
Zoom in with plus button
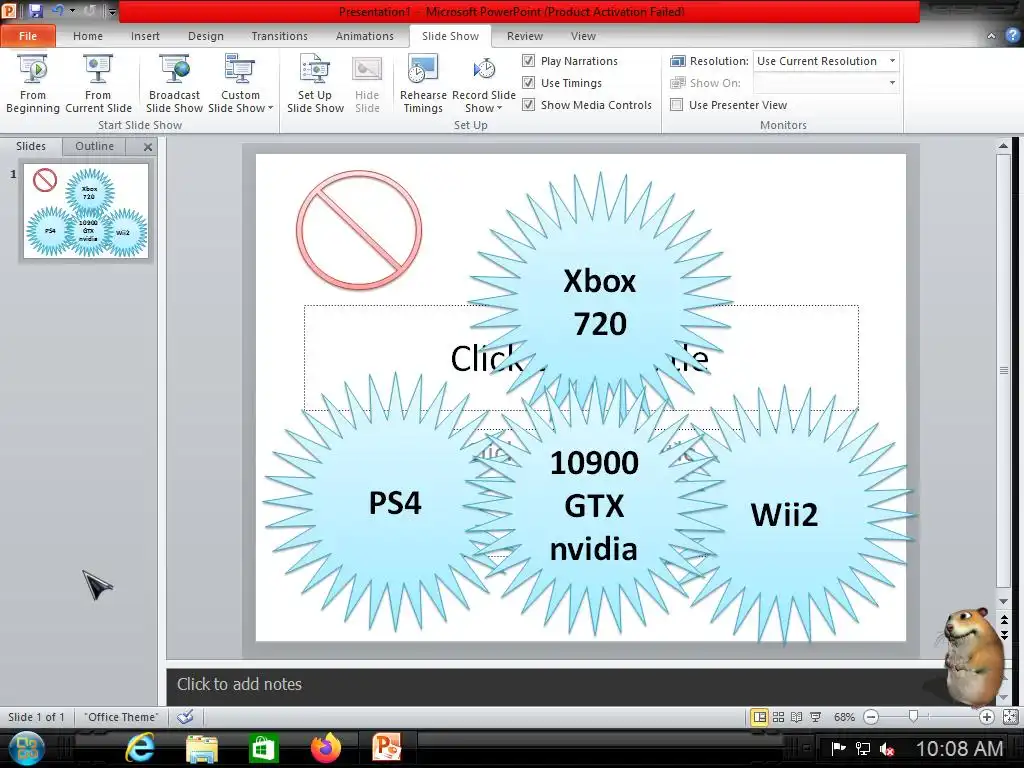tap(986, 717)
